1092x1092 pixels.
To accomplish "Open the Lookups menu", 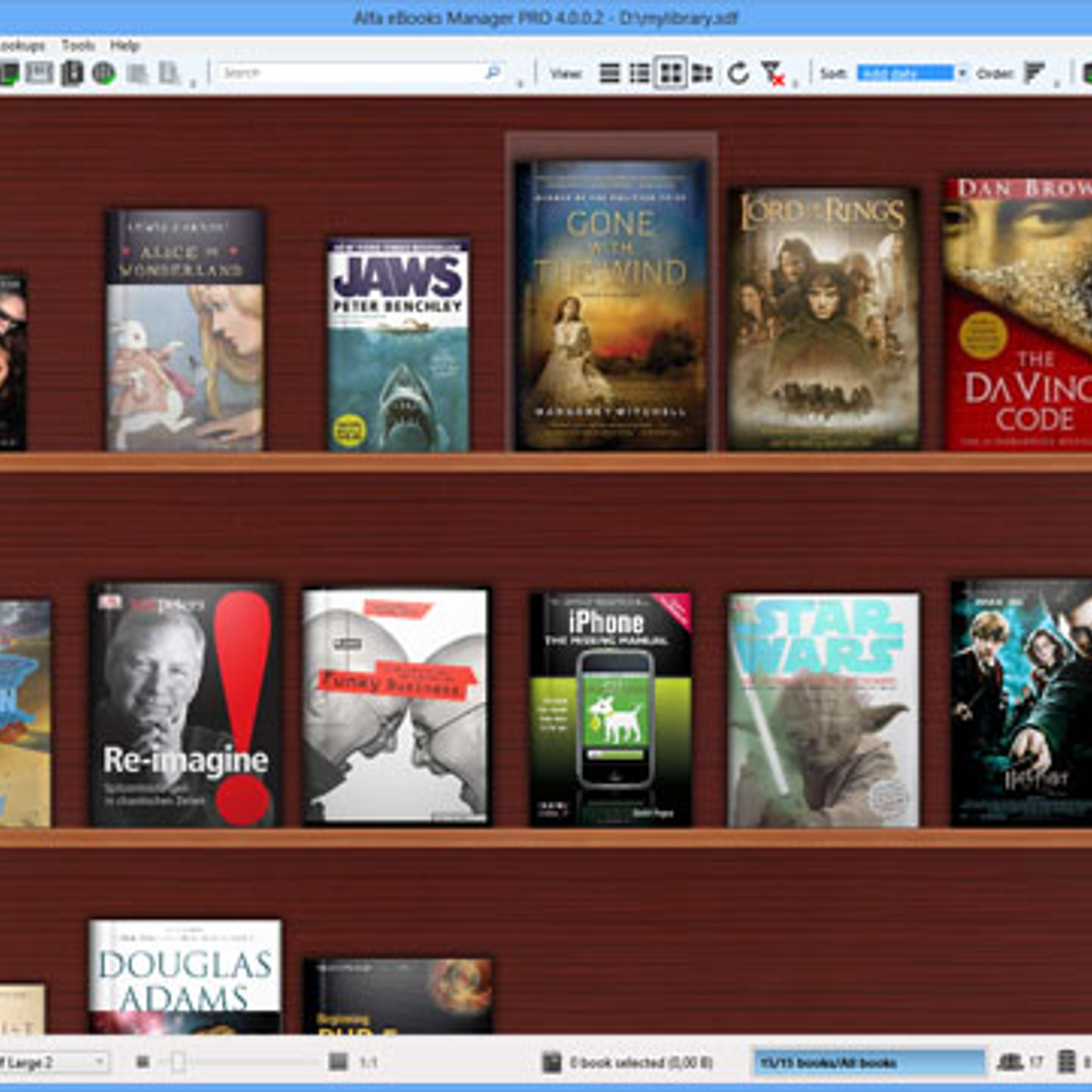I will (x=22, y=46).
